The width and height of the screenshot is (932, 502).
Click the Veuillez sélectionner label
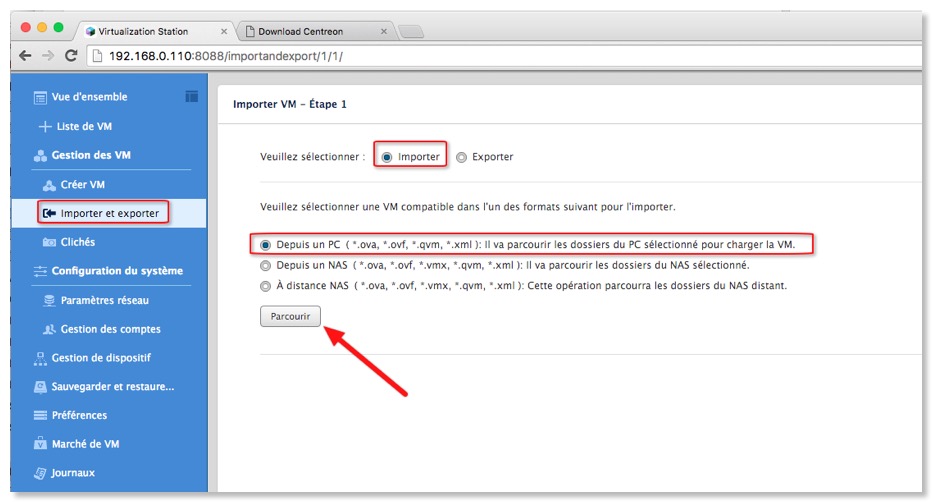pos(312,157)
